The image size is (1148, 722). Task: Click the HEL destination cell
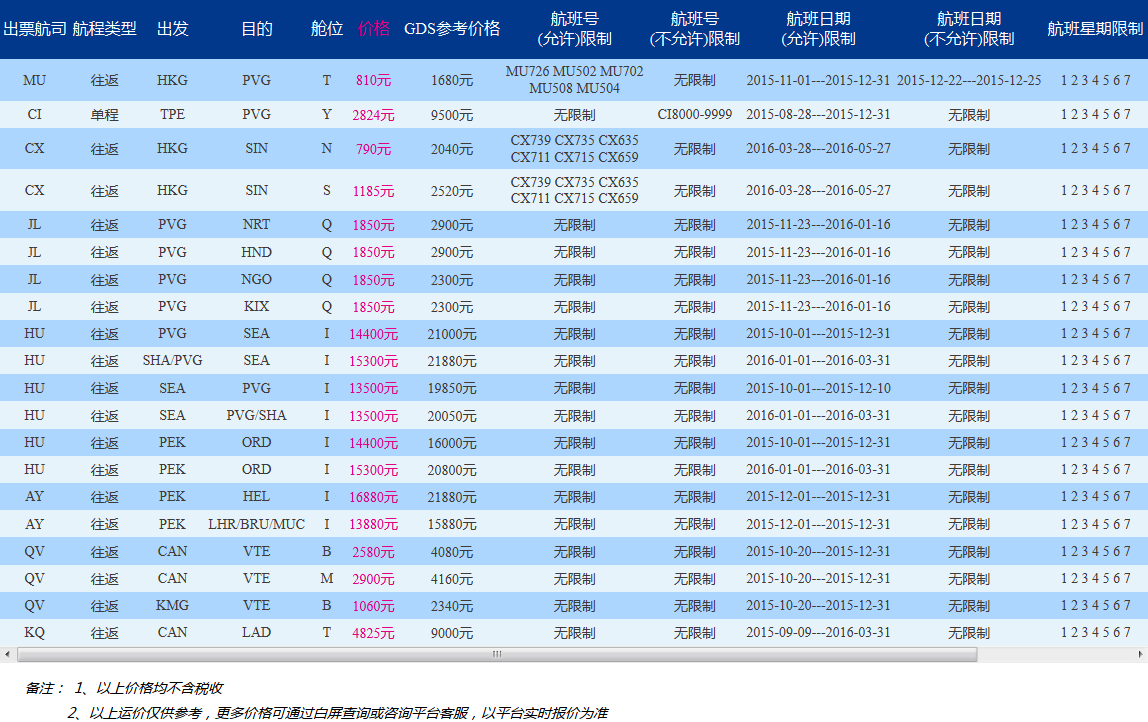click(x=256, y=496)
